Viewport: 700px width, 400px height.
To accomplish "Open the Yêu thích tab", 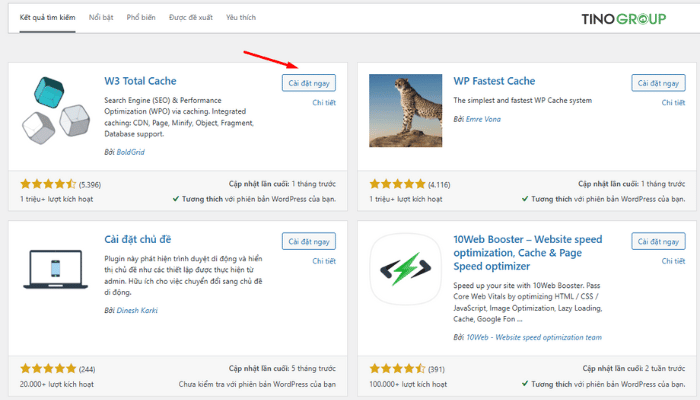I will point(241,17).
